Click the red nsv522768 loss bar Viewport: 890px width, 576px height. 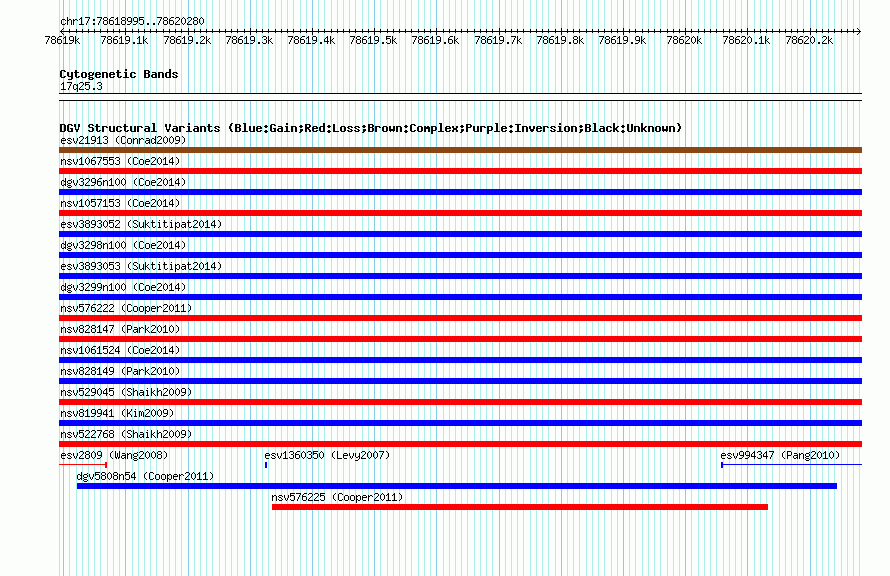460,444
